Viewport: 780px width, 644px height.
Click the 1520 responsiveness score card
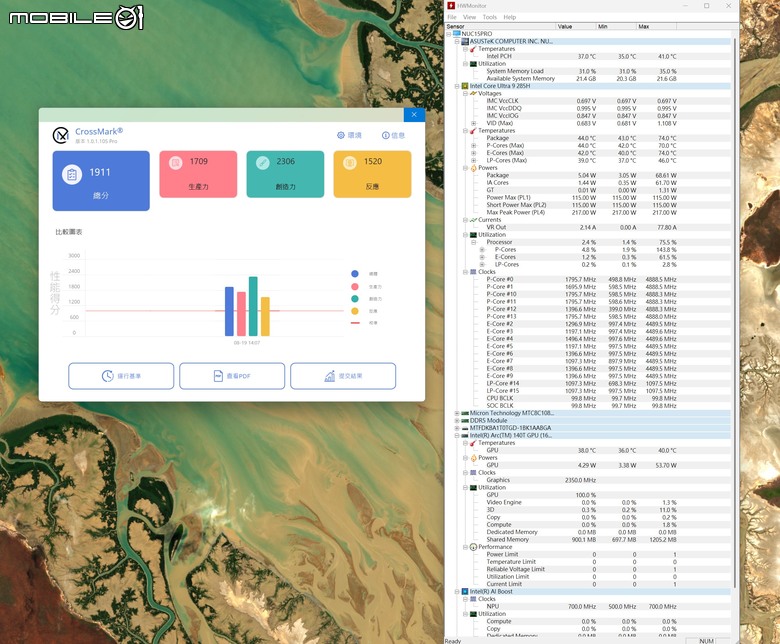coord(372,174)
